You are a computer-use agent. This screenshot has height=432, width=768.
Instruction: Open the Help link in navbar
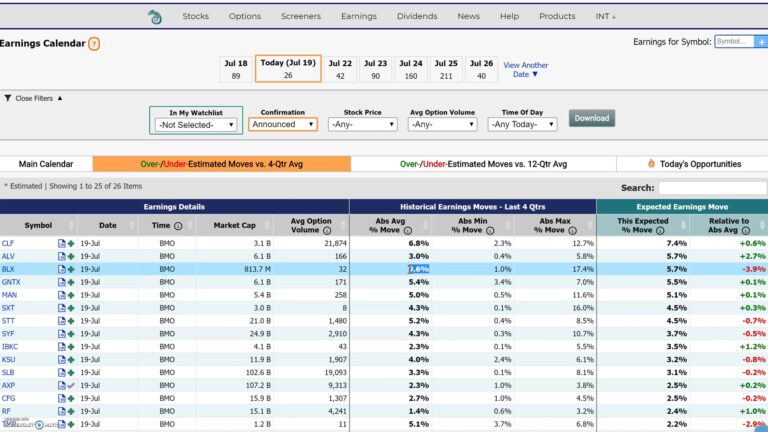(509, 16)
